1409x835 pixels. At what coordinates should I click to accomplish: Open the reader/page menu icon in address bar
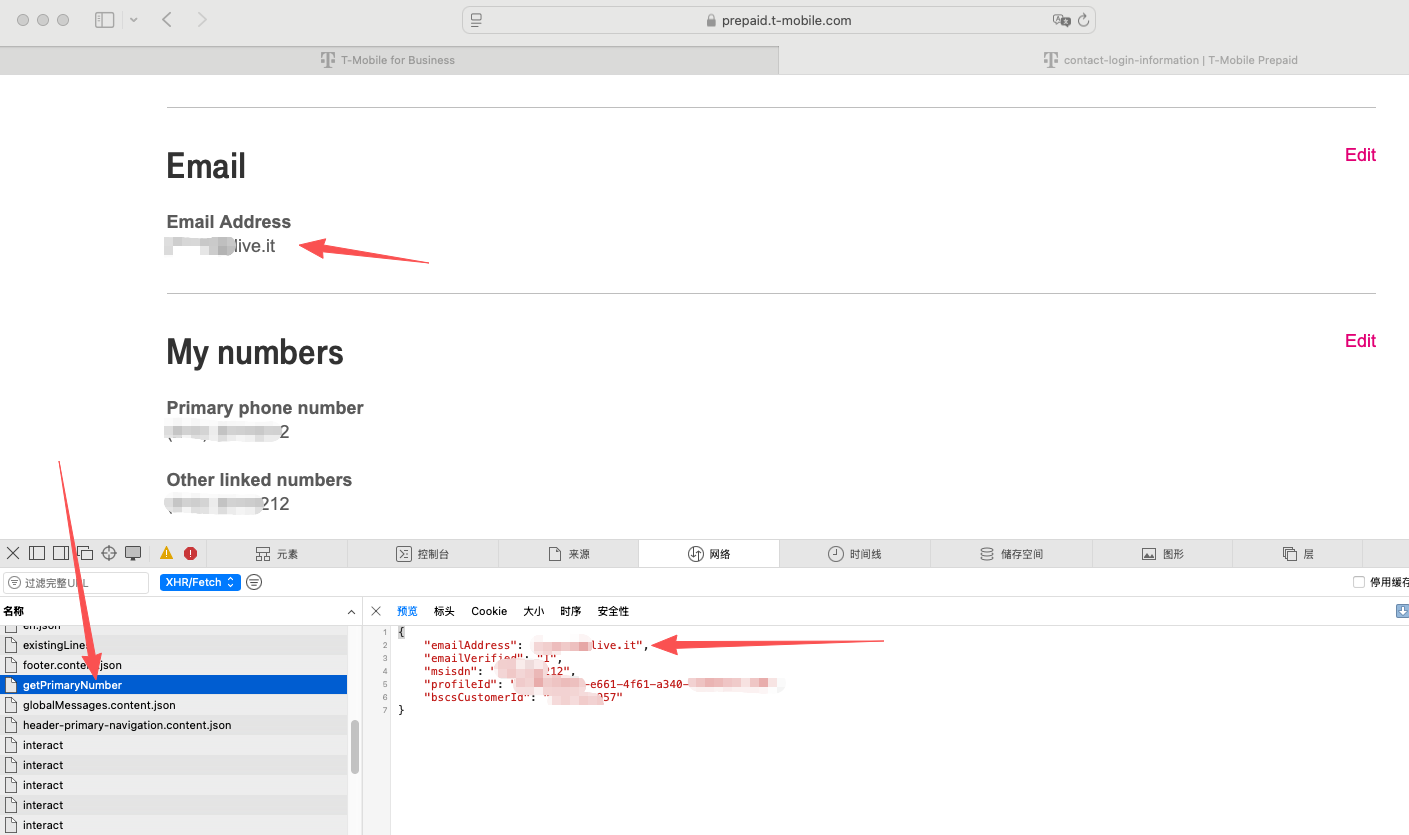point(476,20)
